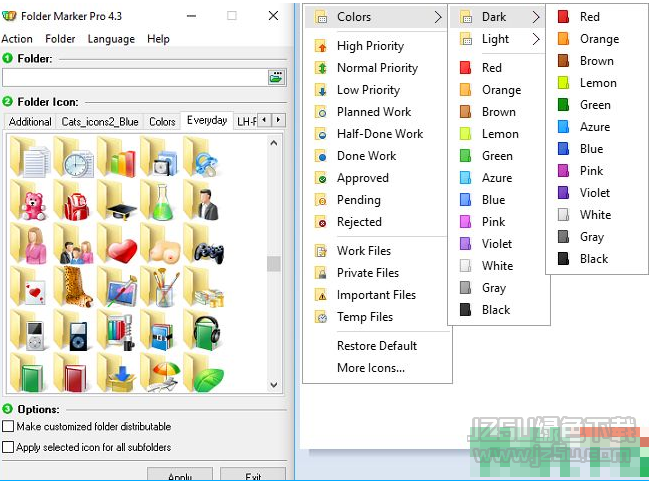Viewport: 649px width, 481px height.
Task: Pick Violet in the Dark colors submenu
Action: (596, 192)
